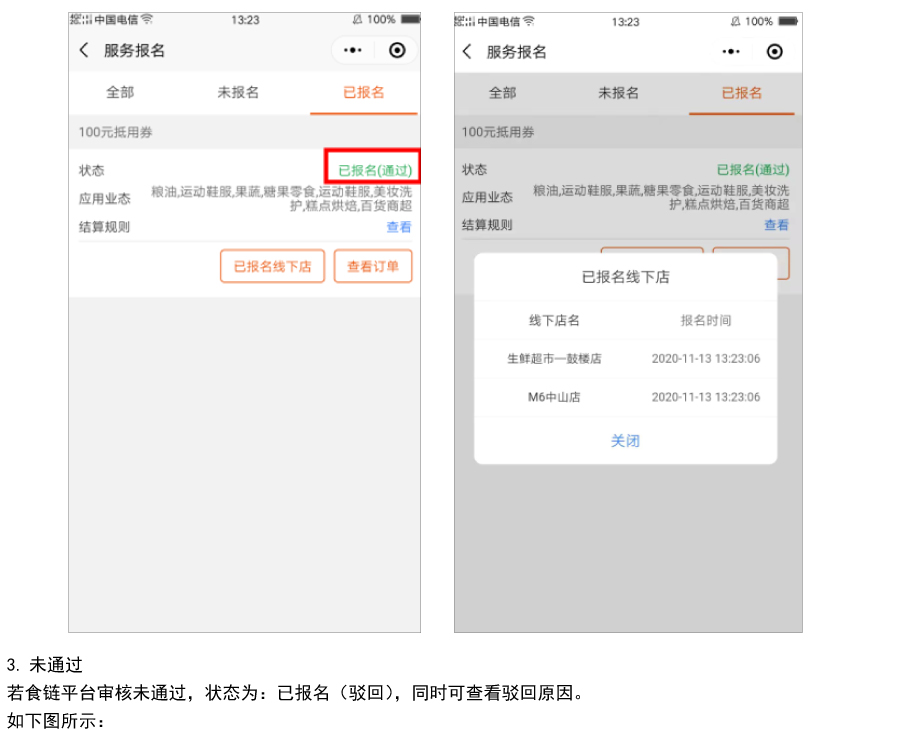The width and height of the screenshot is (920, 730).
Task: Tap battery icon in left phone status bar
Action: tap(410, 20)
